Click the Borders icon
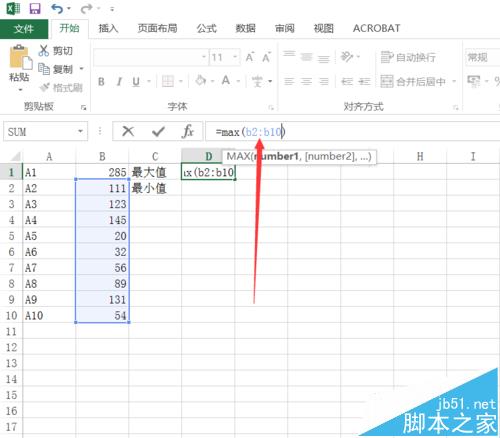Image resolution: width=500 pixels, height=438 pixels. tap(168, 81)
